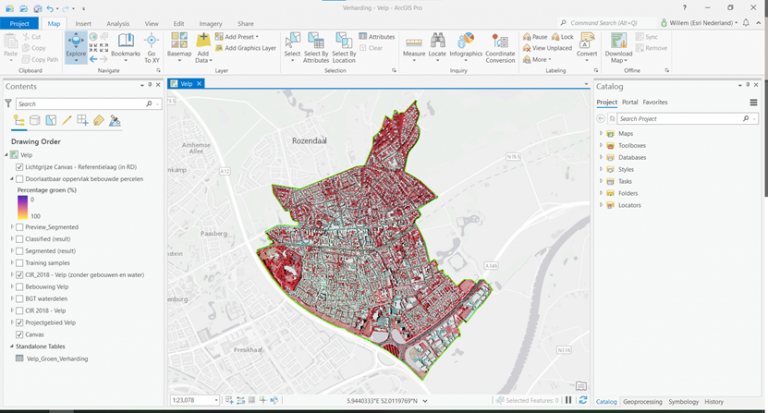Screen dimensions: 768x413
Task: Click the Go To XY tool
Action: click(x=152, y=44)
